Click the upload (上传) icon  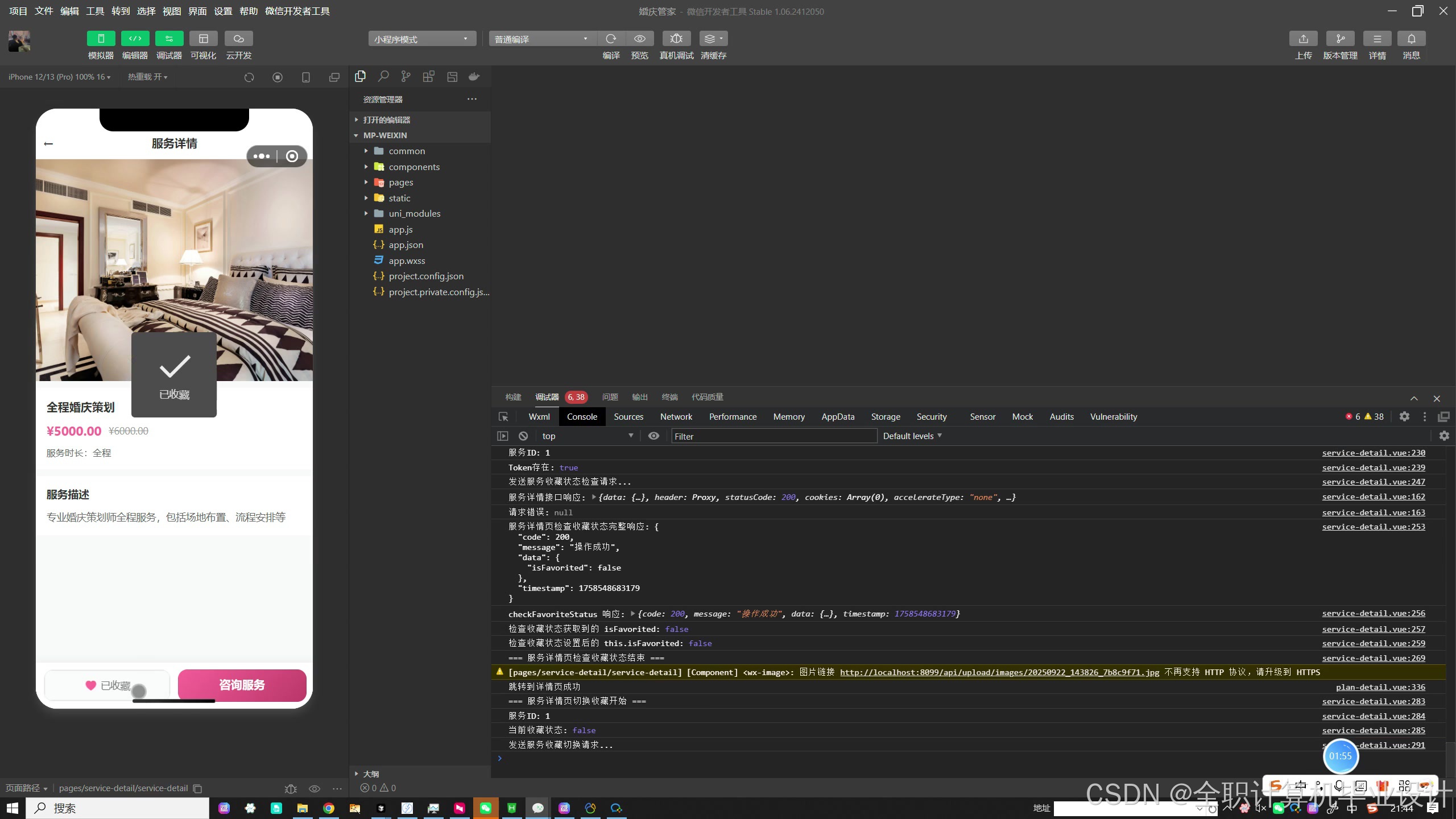pyautogui.click(x=1303, y=39)
